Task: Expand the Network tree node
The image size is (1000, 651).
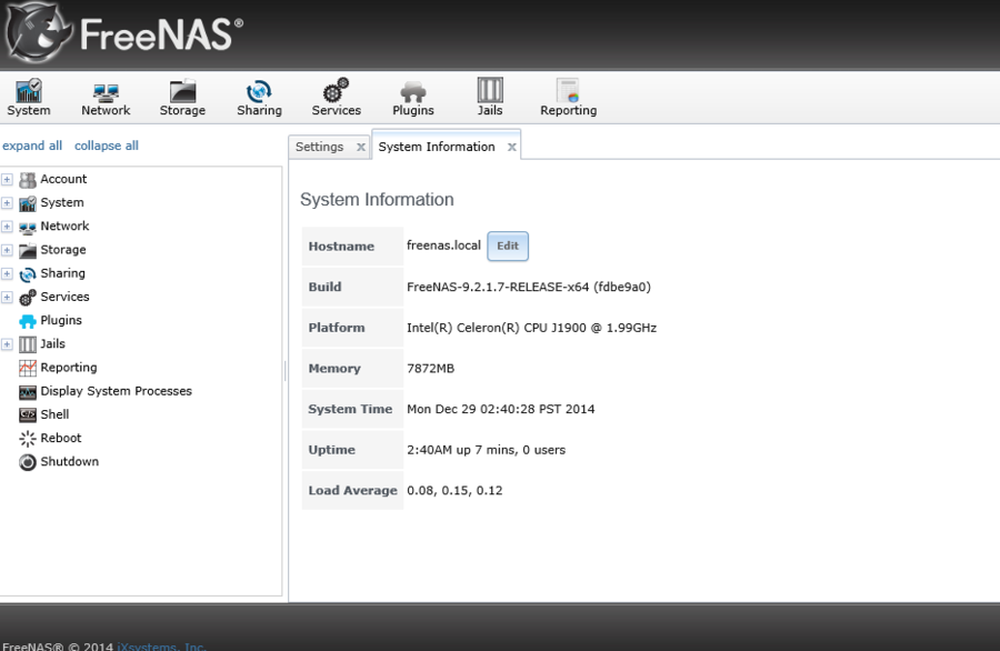Action: tap(7, 227)
